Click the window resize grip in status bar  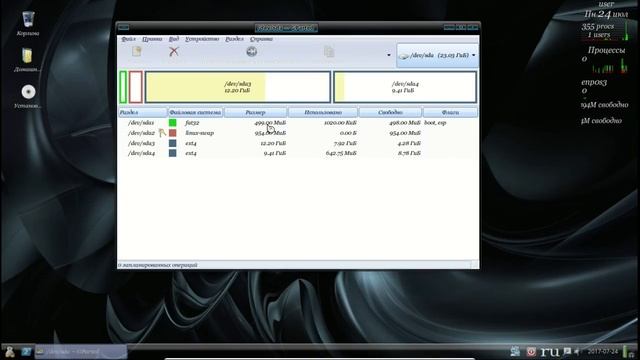click(x=474, y=265)
